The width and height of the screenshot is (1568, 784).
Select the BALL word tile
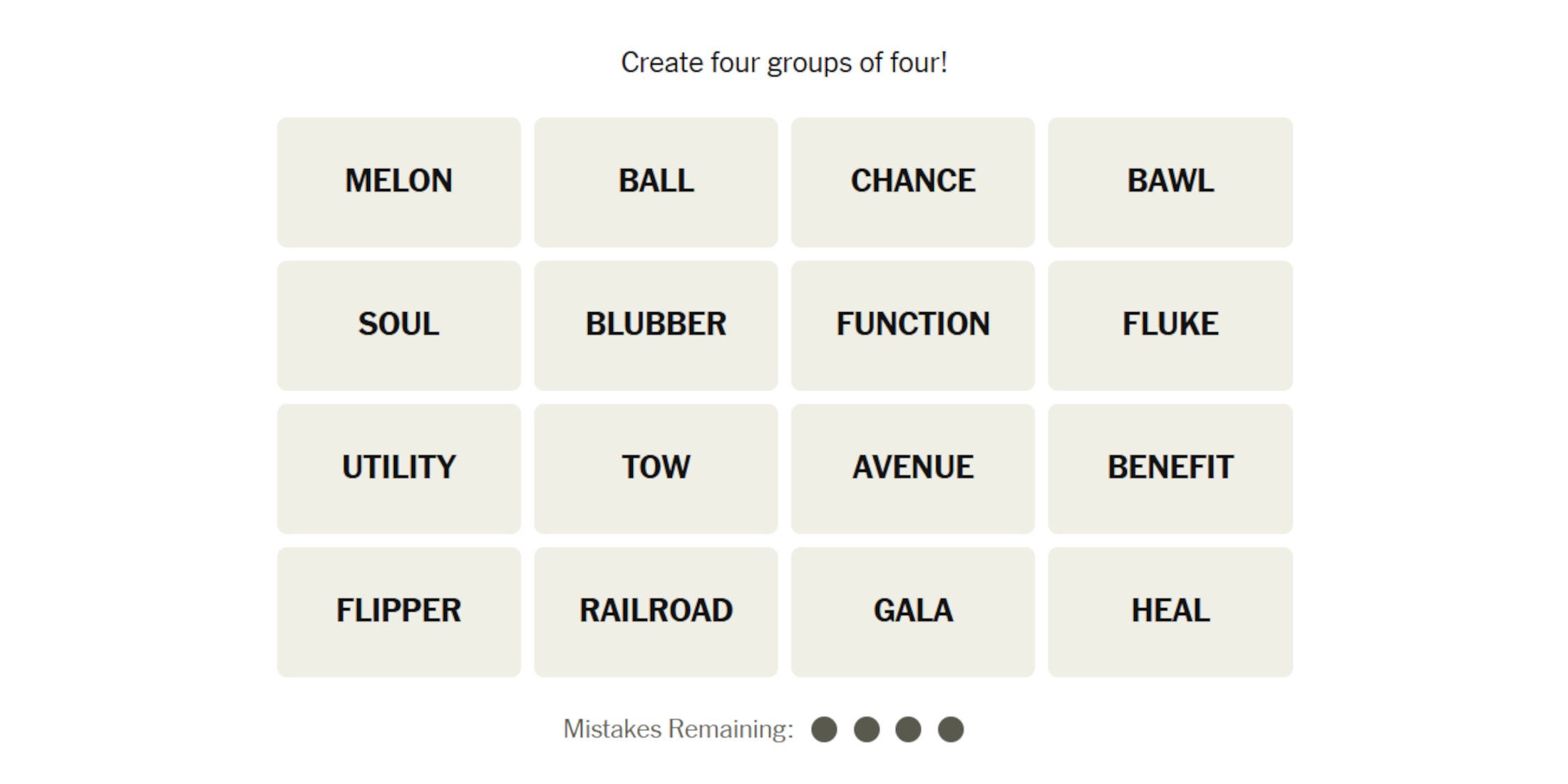click(x=656, y=182)
